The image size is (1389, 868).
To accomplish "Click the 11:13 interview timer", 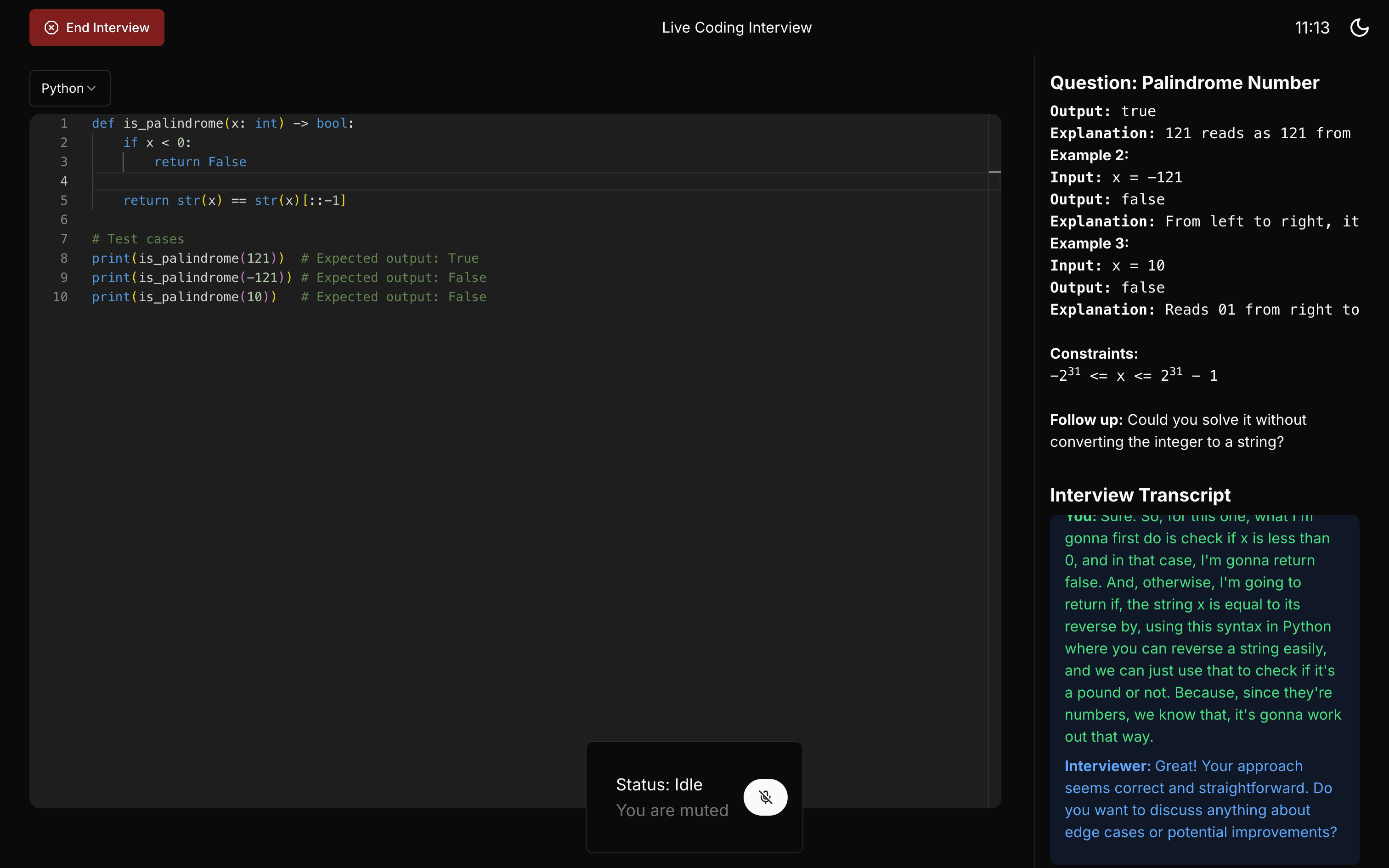I will click(1312, 28).
